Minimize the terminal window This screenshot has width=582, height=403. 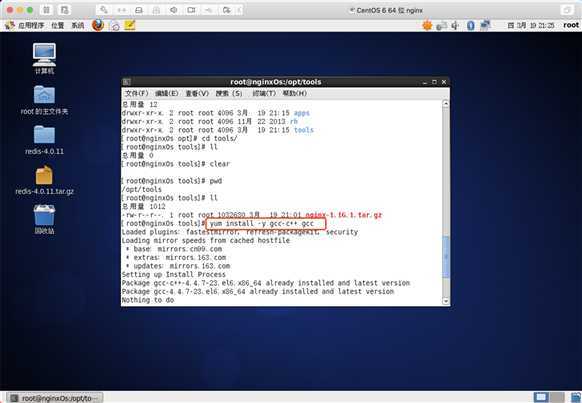pos(425,82)
